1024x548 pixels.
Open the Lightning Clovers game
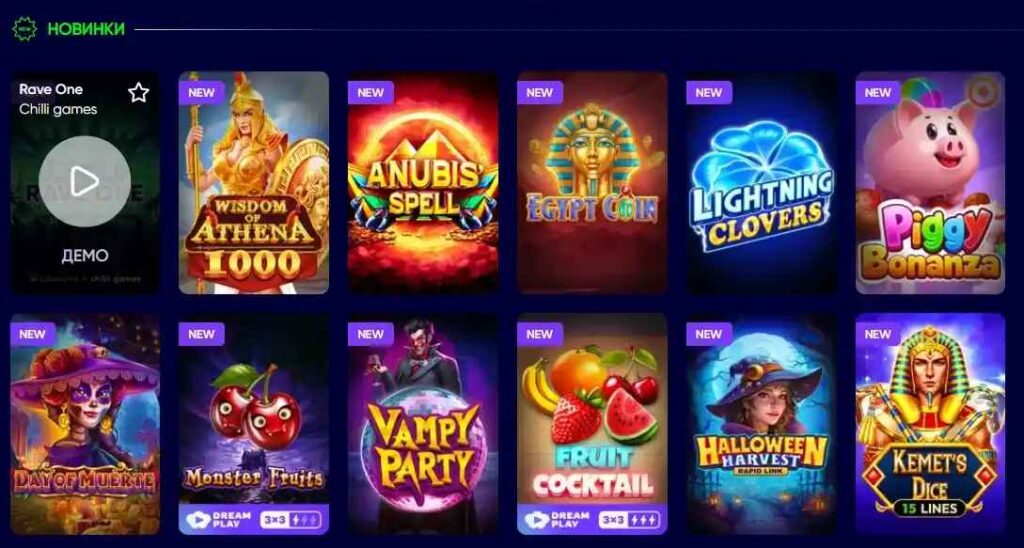(761, 183)
